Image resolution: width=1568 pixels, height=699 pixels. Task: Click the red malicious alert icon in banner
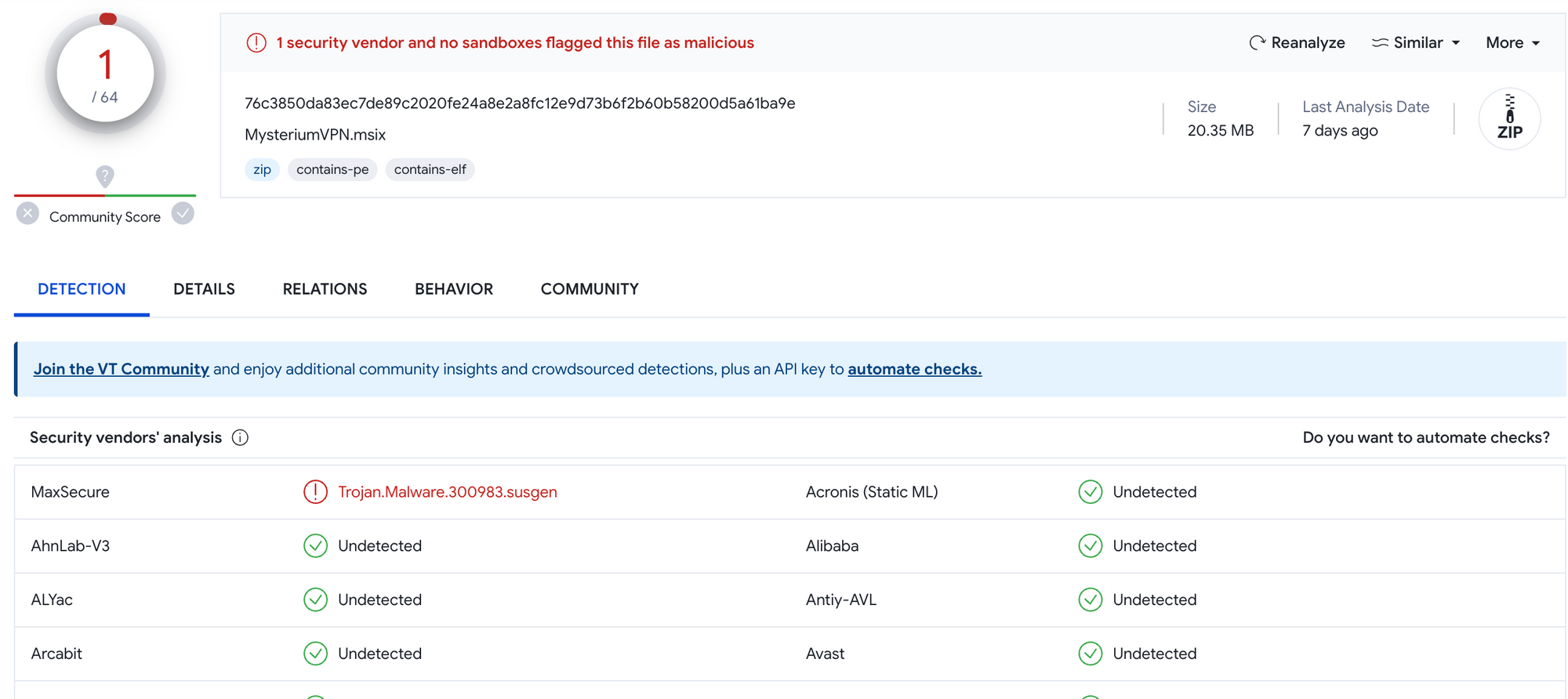256,43
